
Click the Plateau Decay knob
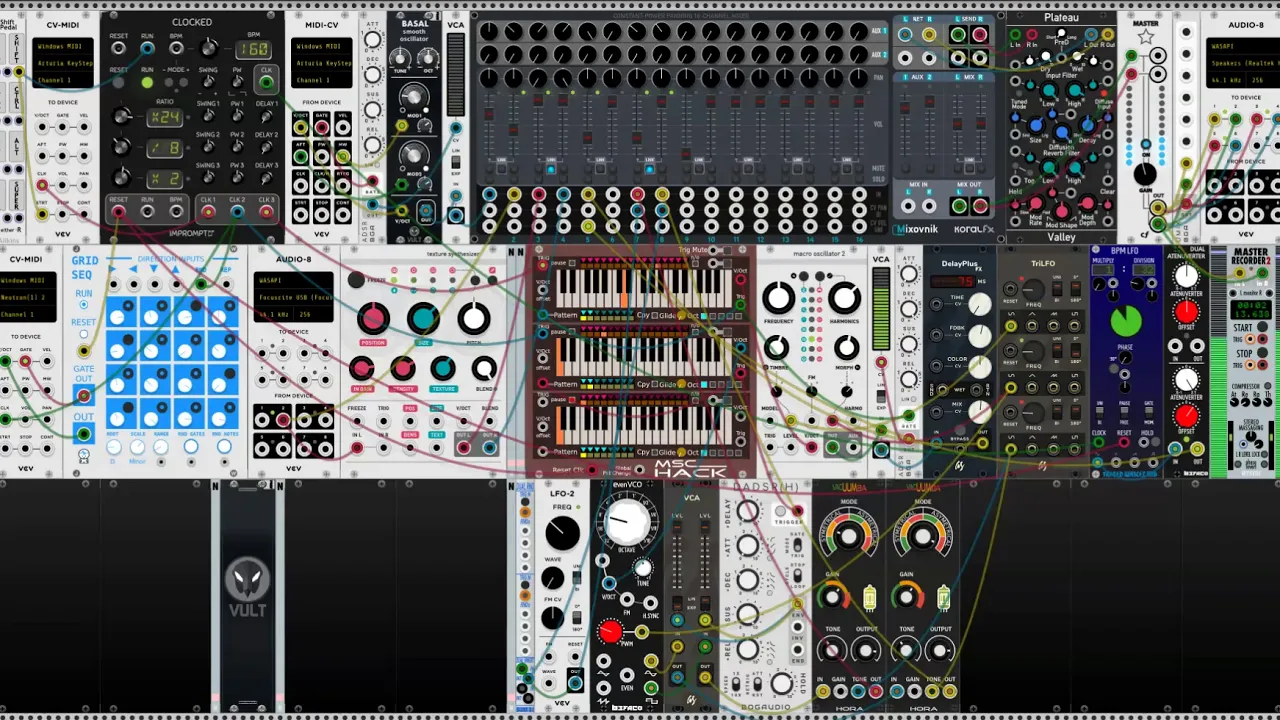tap(1087, 127)
